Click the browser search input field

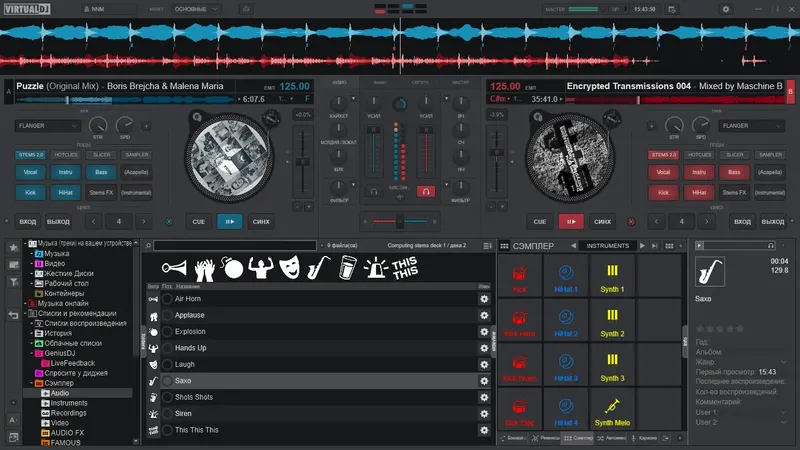pyautogui.click(x=235, y=246)
